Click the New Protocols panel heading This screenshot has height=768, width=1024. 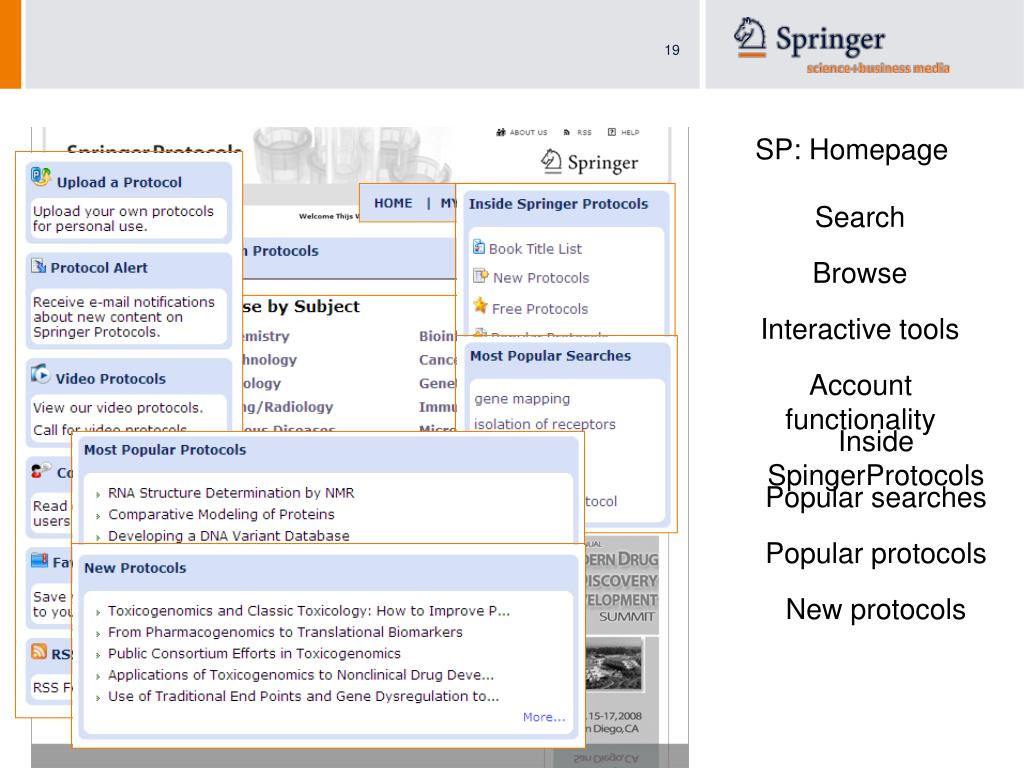click(135, 568)
